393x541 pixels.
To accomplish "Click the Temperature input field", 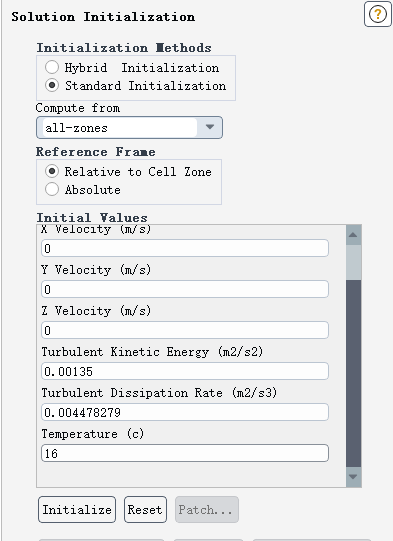I will [x=185, y=453].
